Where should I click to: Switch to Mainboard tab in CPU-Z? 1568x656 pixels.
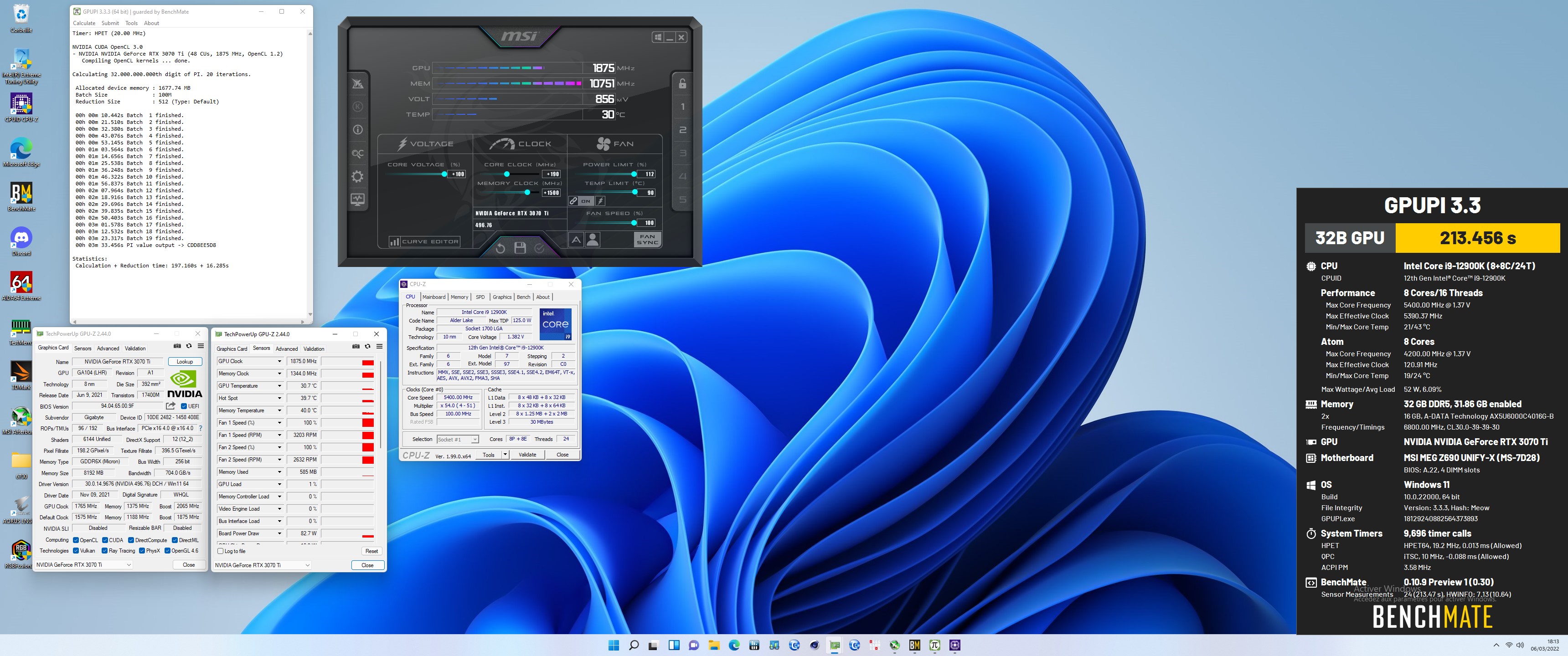tap(434, 297)
